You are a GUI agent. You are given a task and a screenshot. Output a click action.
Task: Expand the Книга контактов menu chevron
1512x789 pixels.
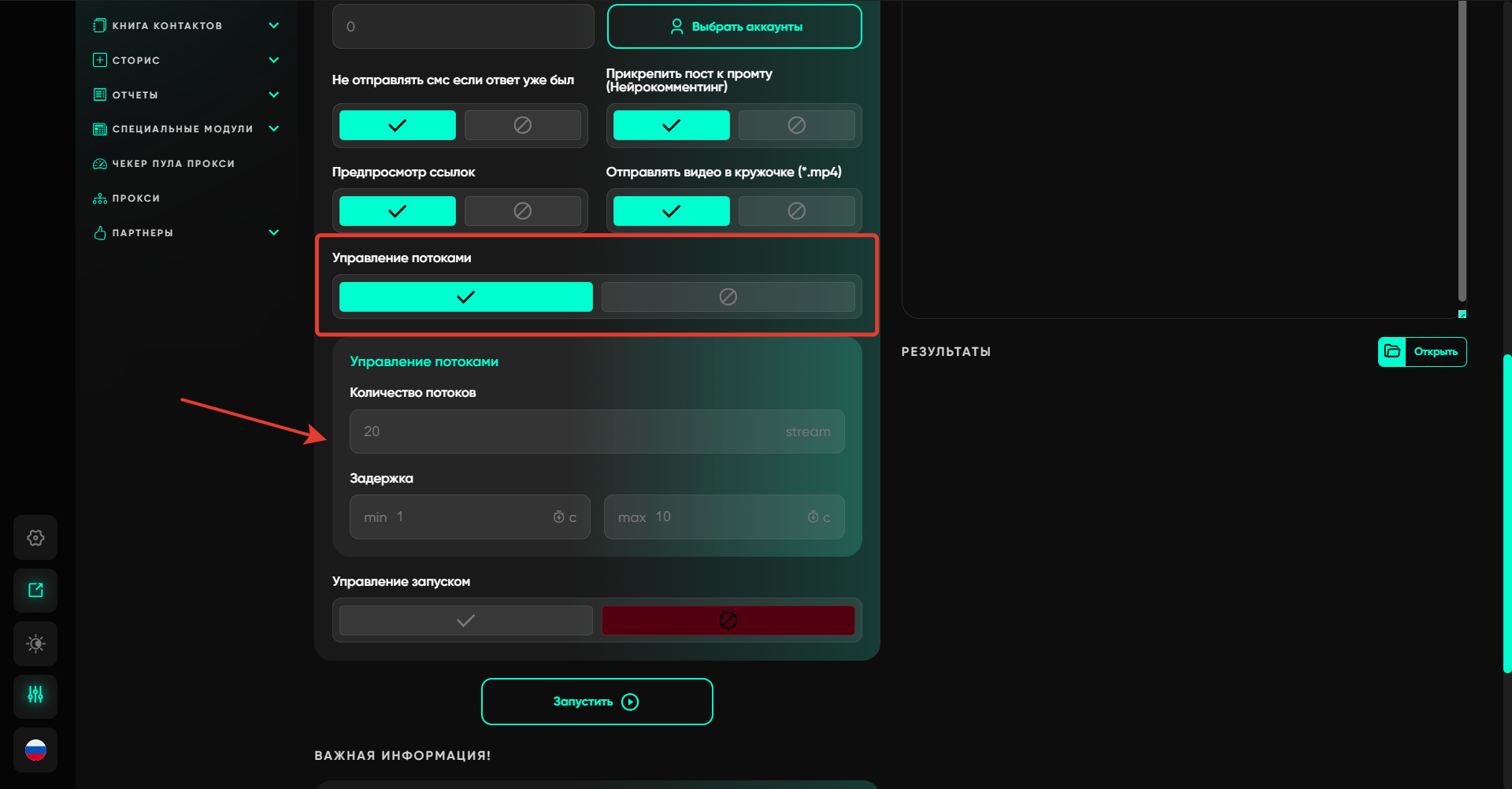click(x=274, y=26)
